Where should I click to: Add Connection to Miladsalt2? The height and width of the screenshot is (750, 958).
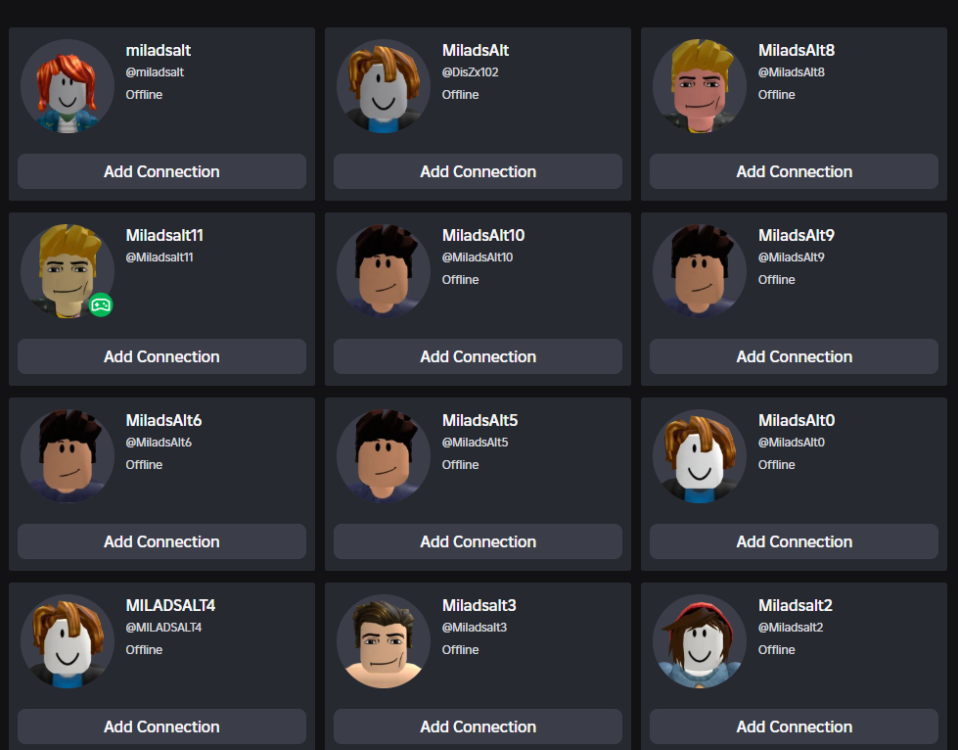coord(794,727)
